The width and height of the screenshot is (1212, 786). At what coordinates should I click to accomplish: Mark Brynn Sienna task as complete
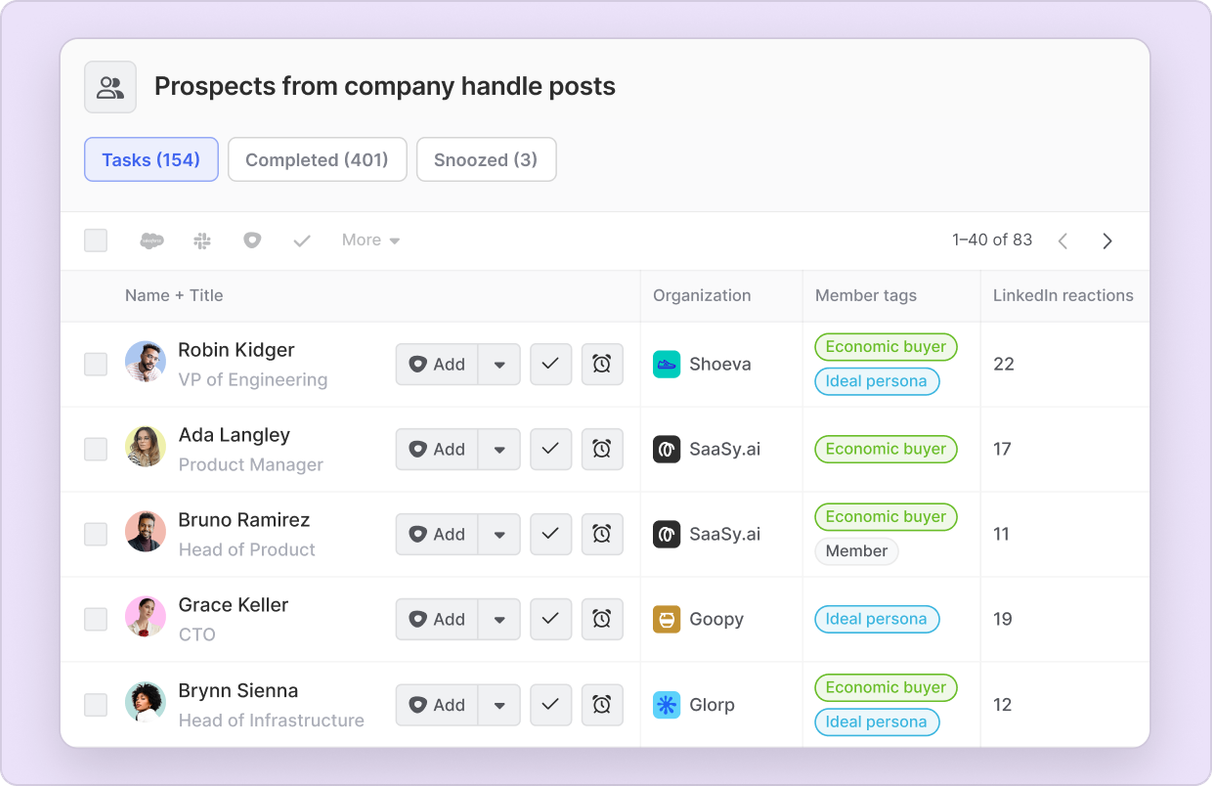click(x=550, y=705)
